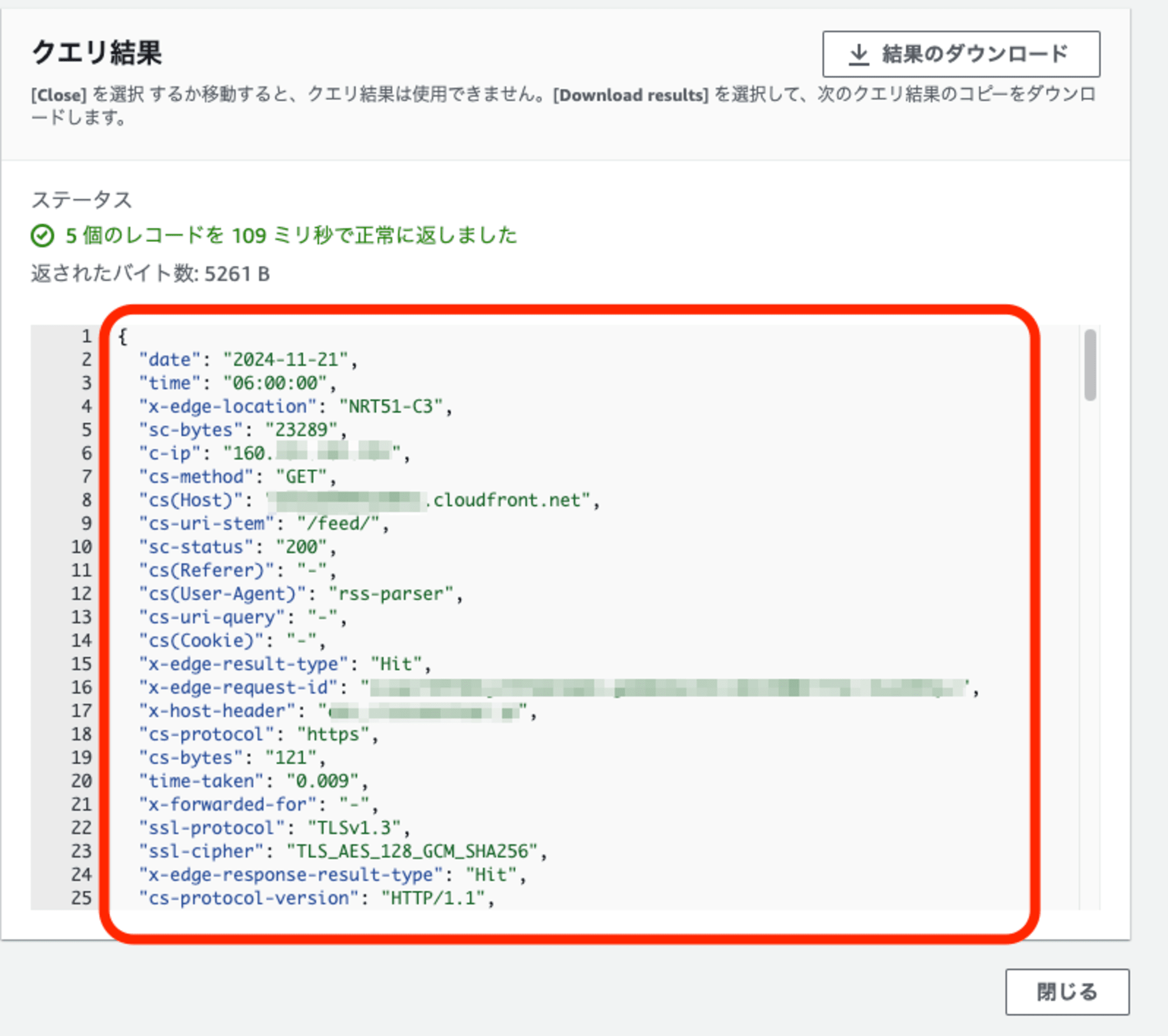Click the ステータス label
Screen dimensions: 1168x1036
82,200
